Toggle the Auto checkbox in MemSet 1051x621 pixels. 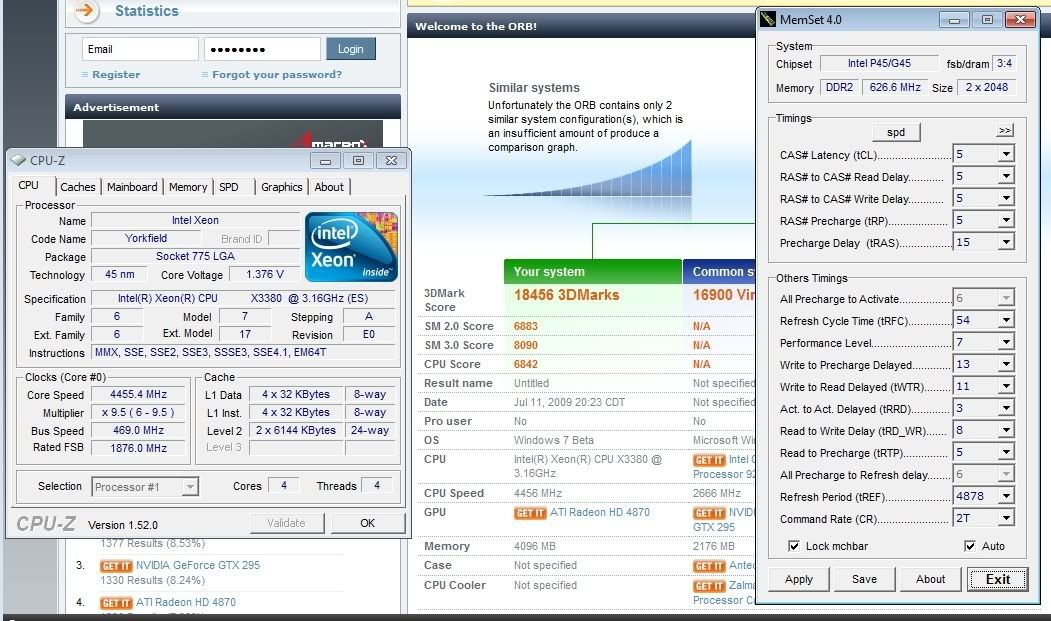970,546
